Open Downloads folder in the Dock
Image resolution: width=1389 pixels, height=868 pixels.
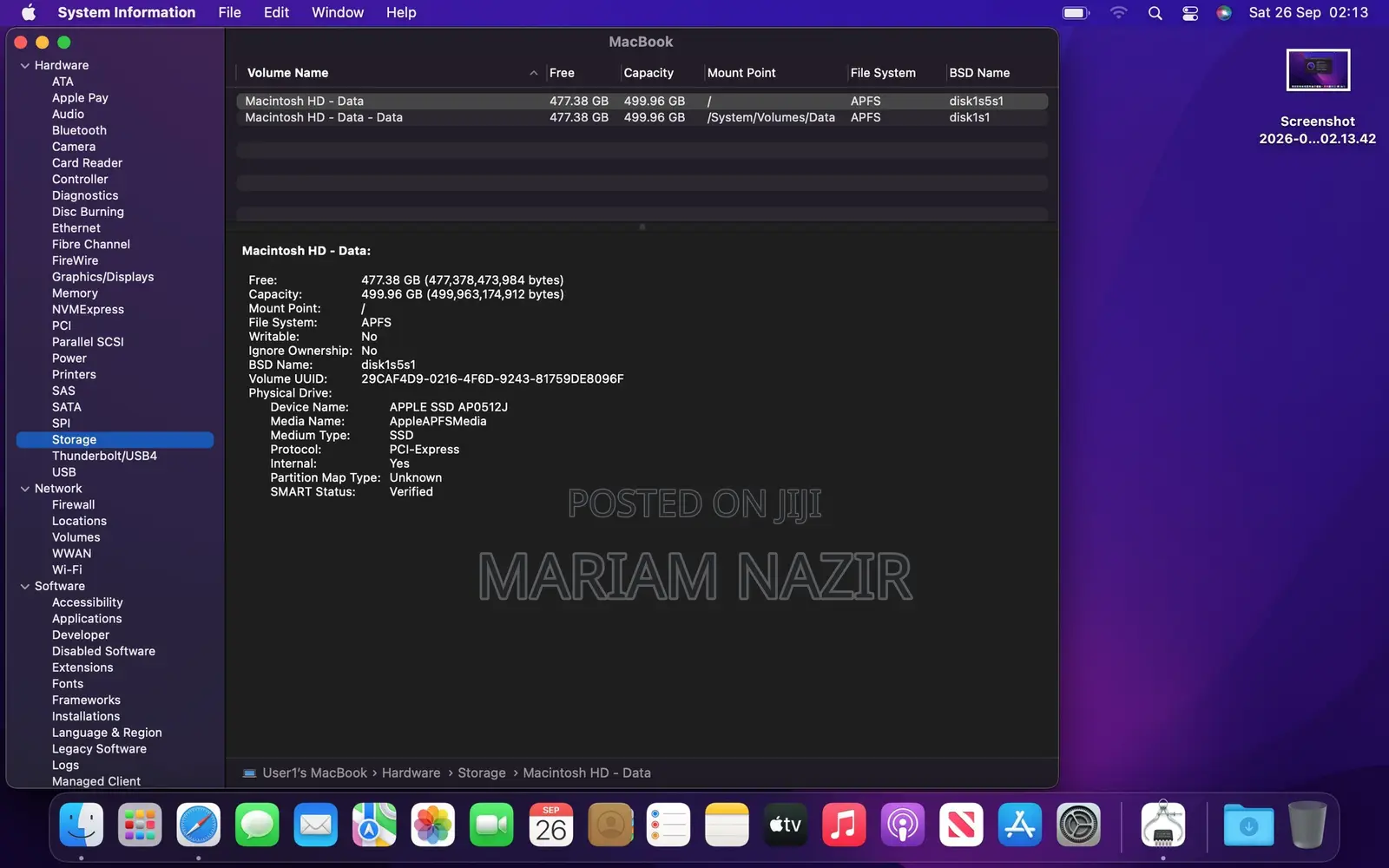tap(1248, 824)
